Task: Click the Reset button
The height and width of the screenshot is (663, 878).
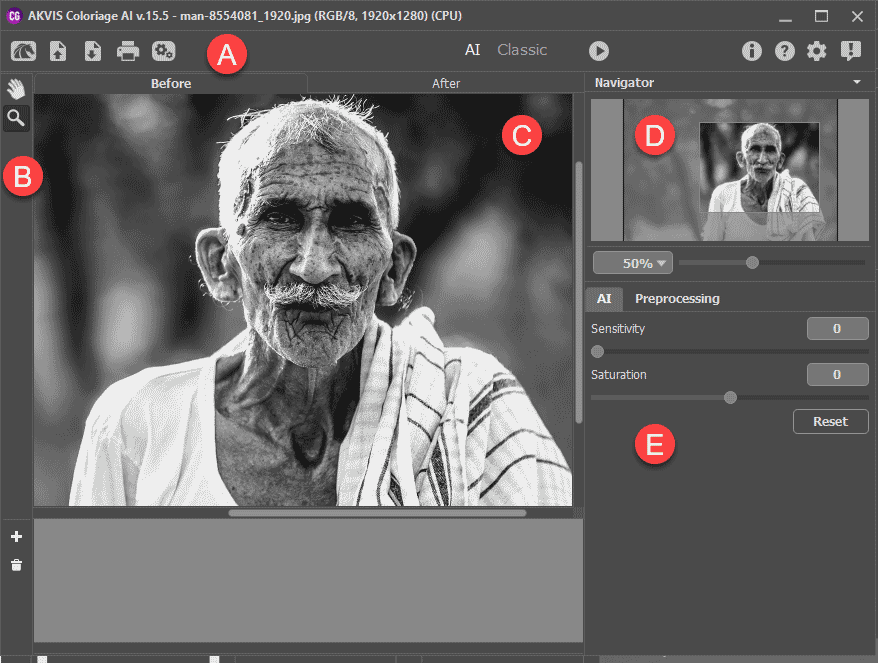Action: click(830, 421)
